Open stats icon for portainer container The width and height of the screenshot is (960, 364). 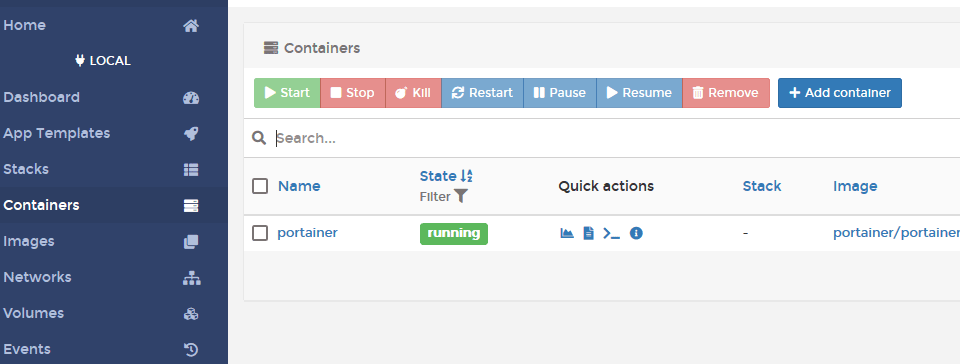[x=567, y=233]
